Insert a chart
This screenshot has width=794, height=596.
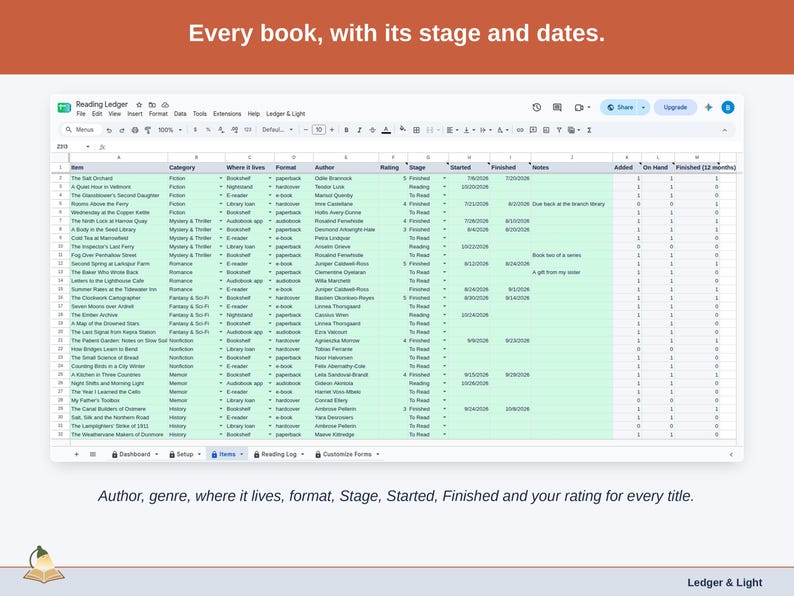coord(546,130)
